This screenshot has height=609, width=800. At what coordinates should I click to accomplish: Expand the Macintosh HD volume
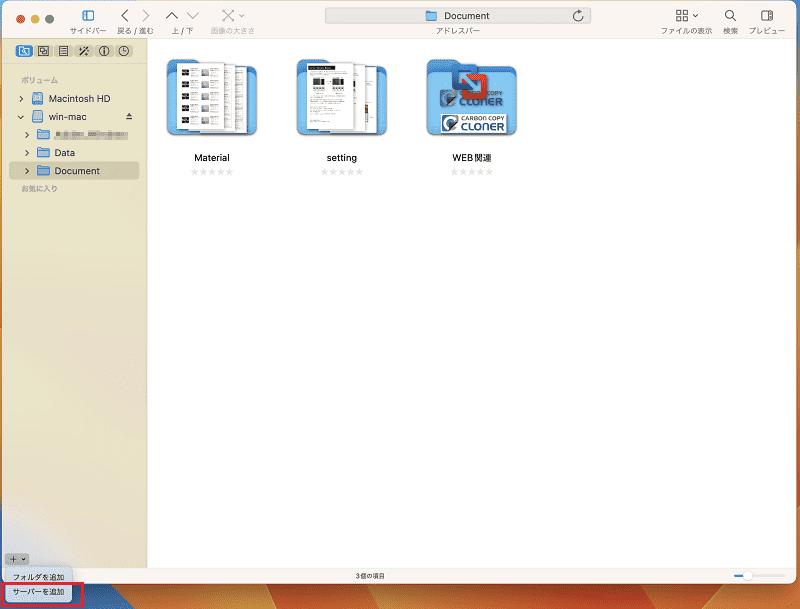[x=21, y=98]
